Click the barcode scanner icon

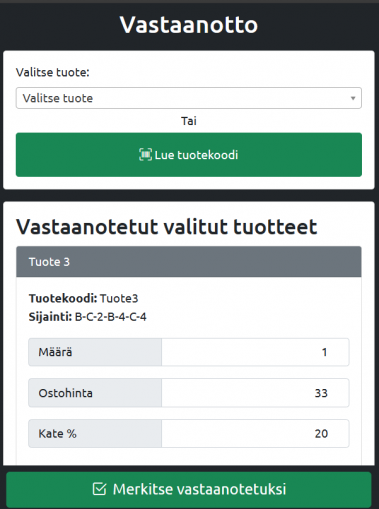145,155
